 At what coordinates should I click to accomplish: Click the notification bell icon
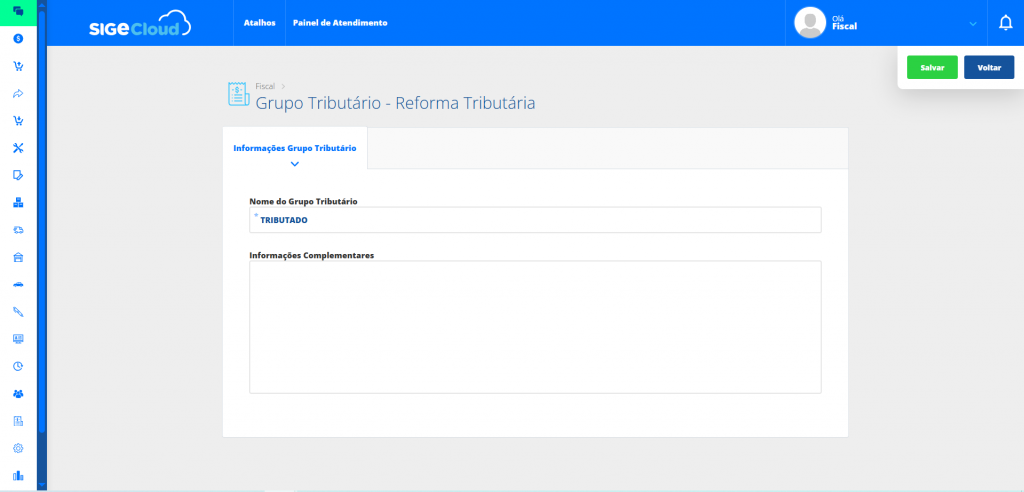1006,22
